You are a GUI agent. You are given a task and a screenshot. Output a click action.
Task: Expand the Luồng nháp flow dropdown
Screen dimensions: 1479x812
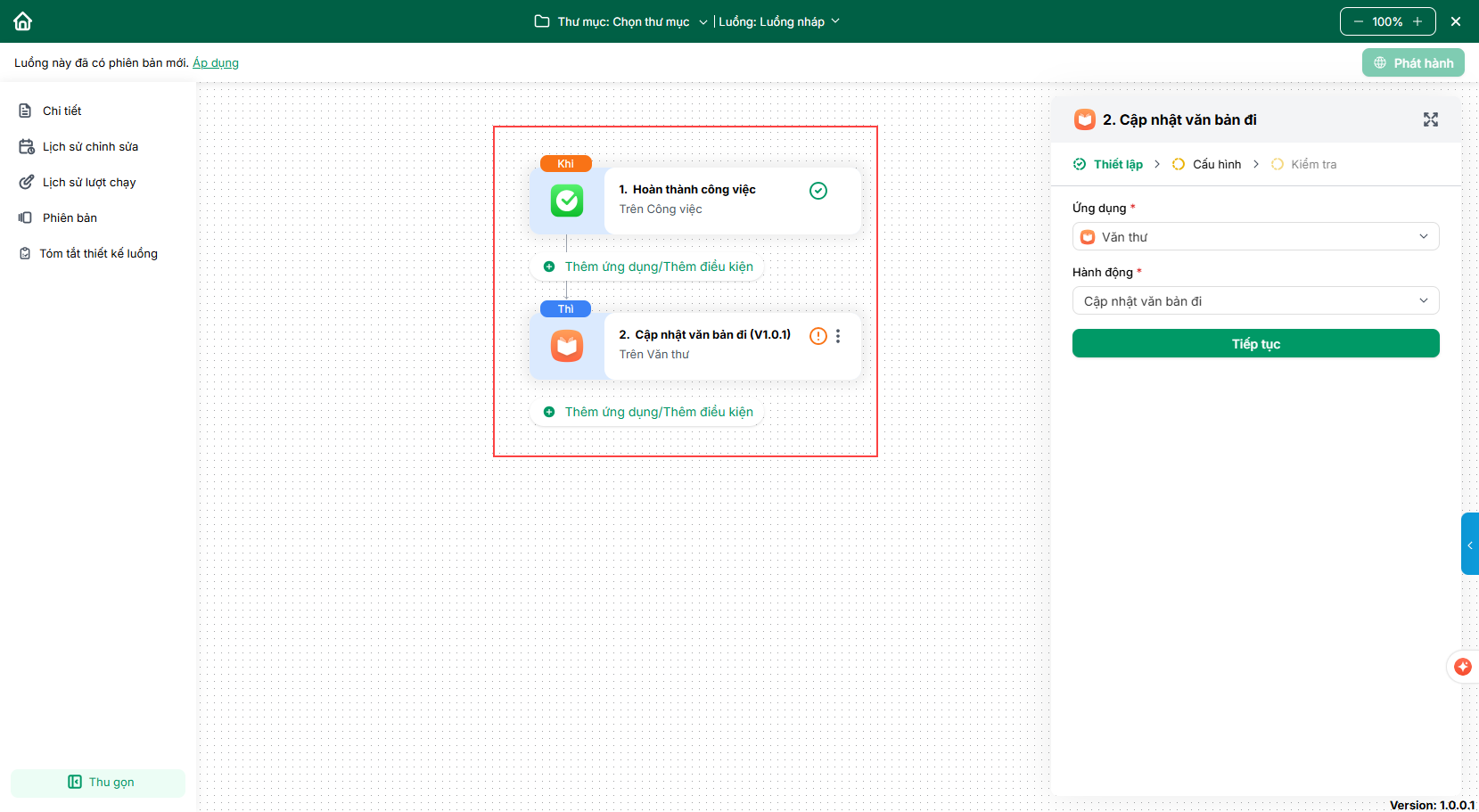pos(779,21)
